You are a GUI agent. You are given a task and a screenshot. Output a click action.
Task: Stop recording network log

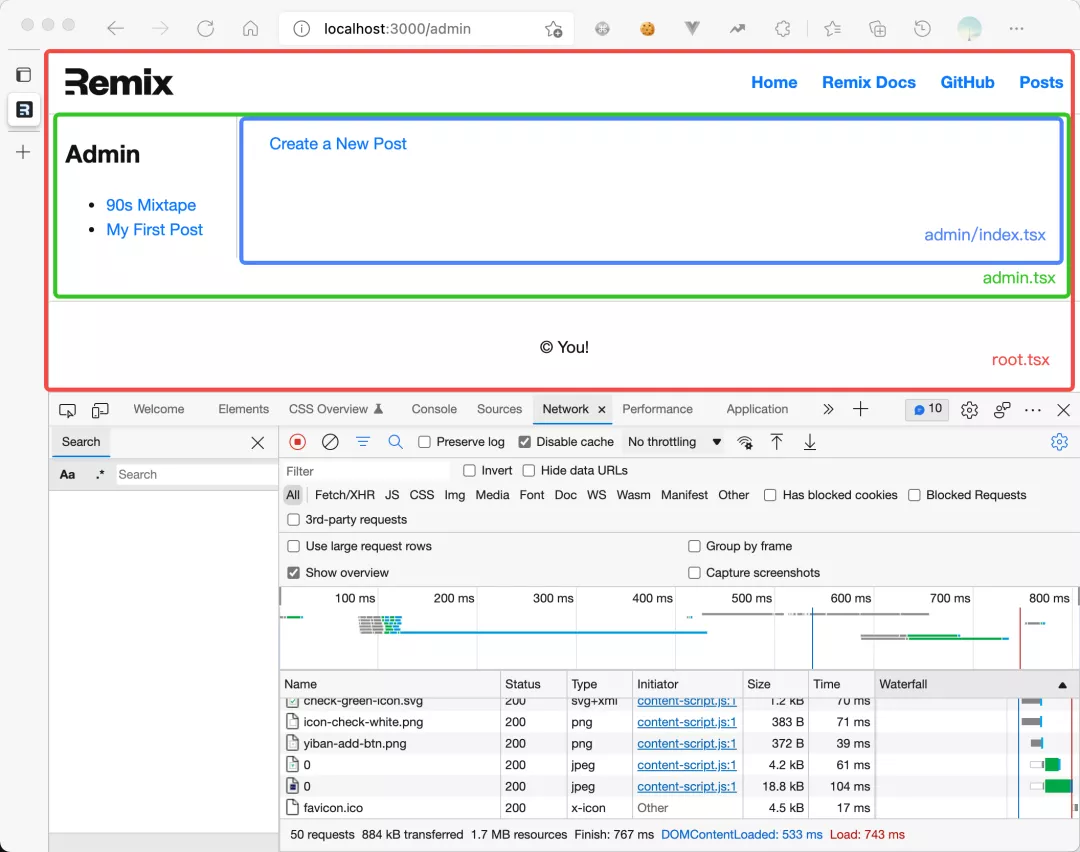pyautogui.click(x=297, y=441)
